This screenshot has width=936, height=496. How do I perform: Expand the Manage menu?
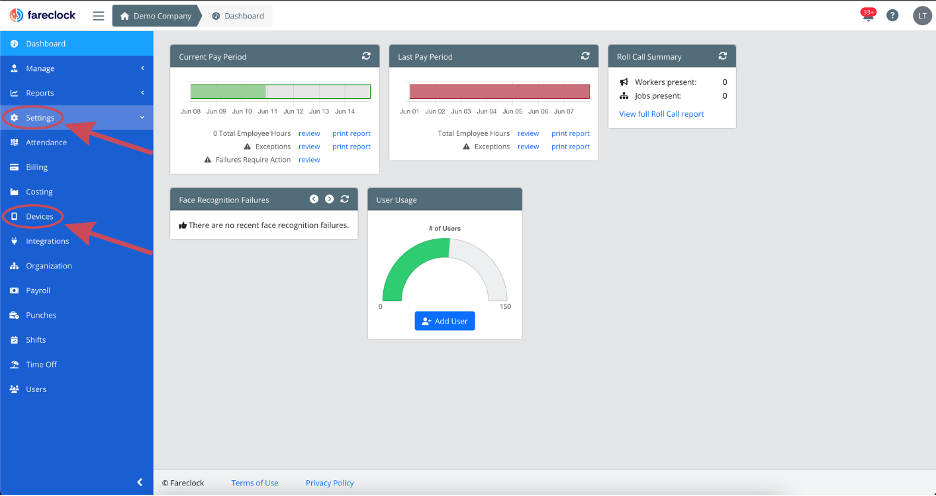[76, 69]
